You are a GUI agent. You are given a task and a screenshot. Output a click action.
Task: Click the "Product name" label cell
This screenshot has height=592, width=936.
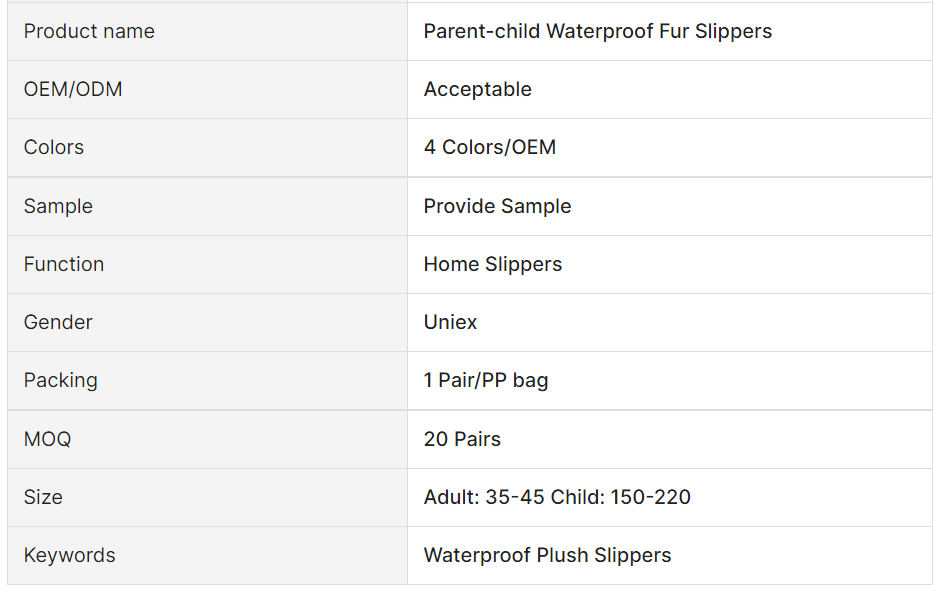coord(89,31)
